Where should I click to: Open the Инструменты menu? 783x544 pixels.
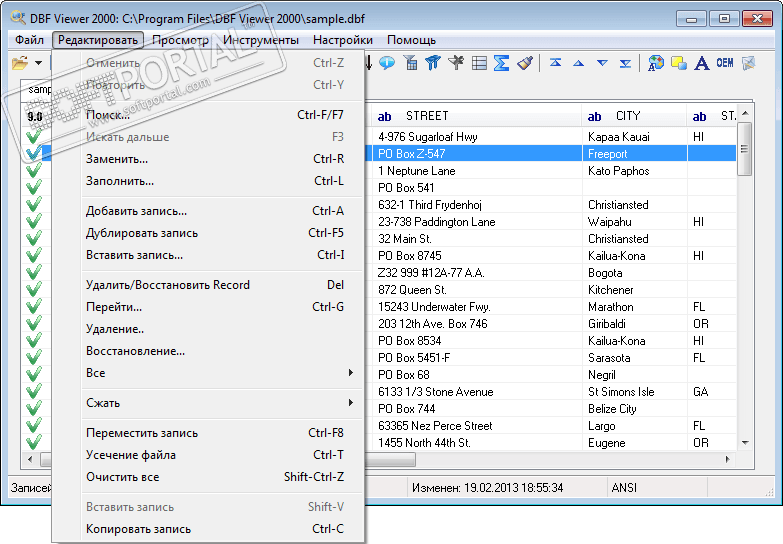(261, 40)
